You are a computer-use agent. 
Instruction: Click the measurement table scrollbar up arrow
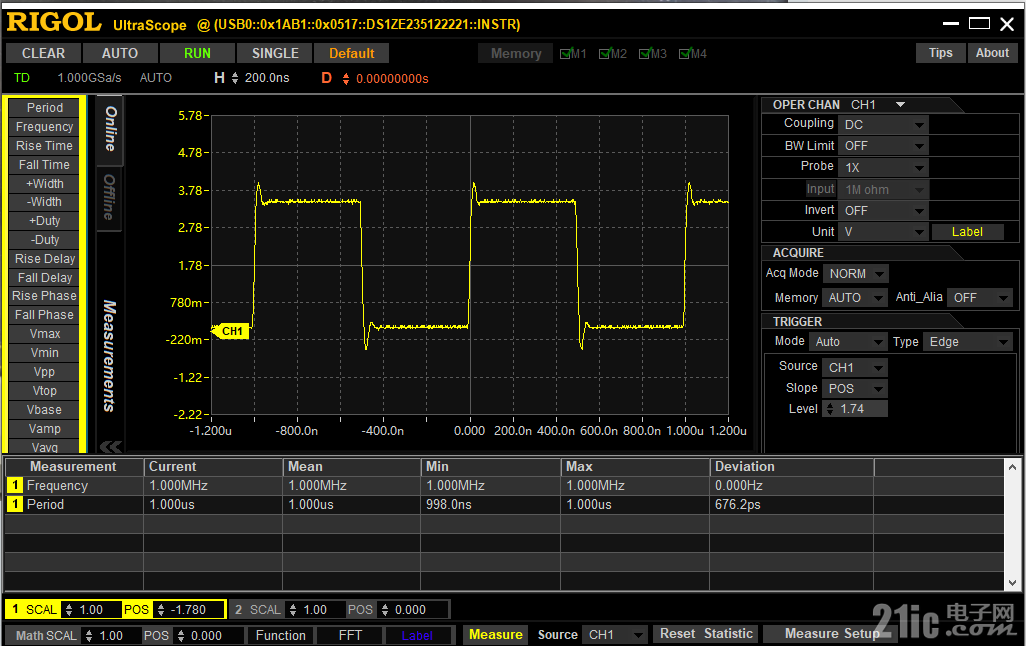[x=1012, y=467]
